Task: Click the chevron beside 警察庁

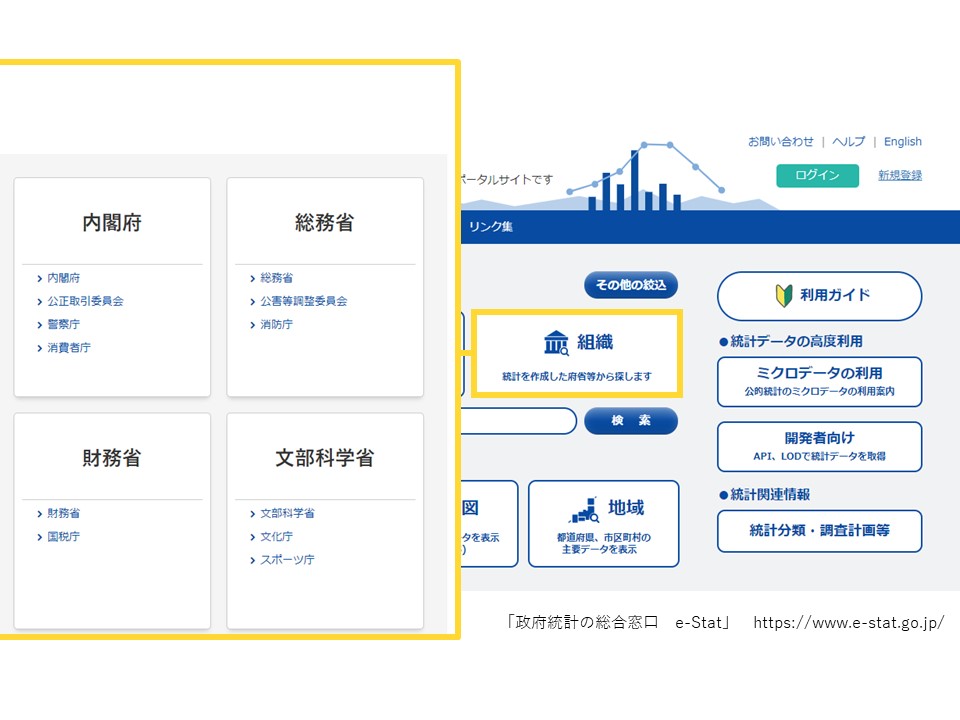Action: point(40,325)
